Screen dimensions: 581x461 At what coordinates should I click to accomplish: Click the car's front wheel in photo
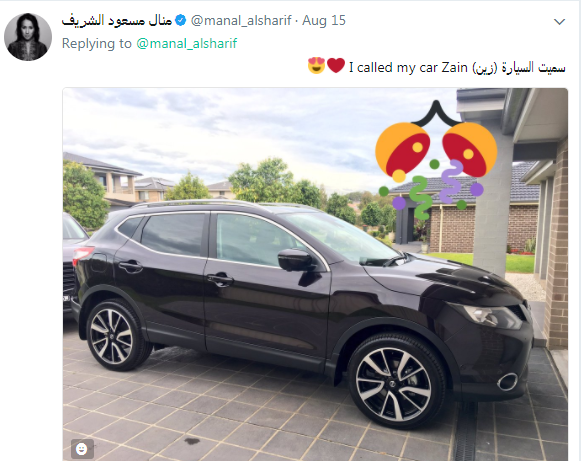397,381
